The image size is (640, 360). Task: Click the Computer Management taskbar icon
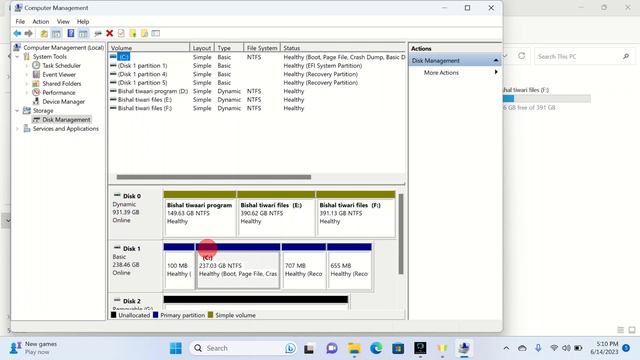464,348
